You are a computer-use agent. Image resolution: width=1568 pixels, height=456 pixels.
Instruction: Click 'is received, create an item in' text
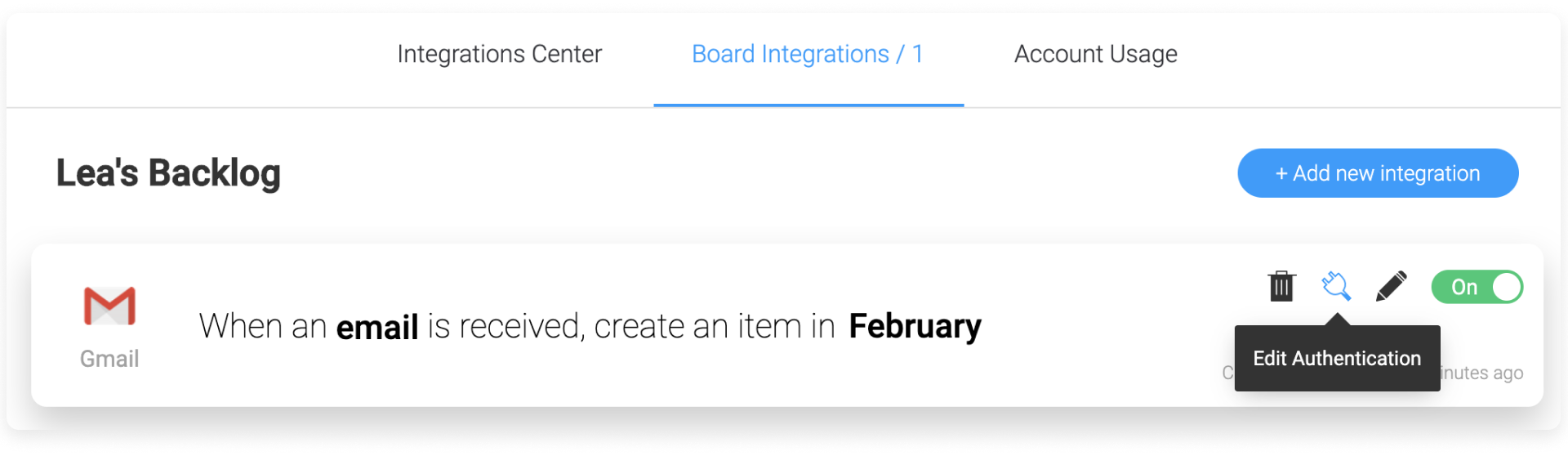(631, 327)
